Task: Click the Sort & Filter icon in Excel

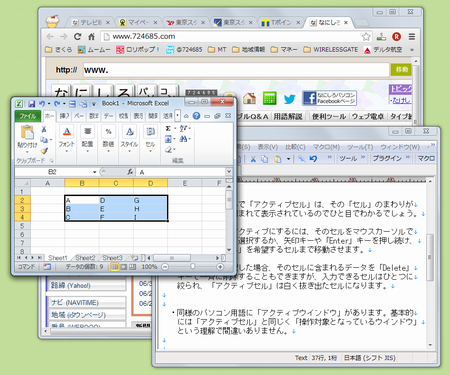Action: [x=183, y=128]
